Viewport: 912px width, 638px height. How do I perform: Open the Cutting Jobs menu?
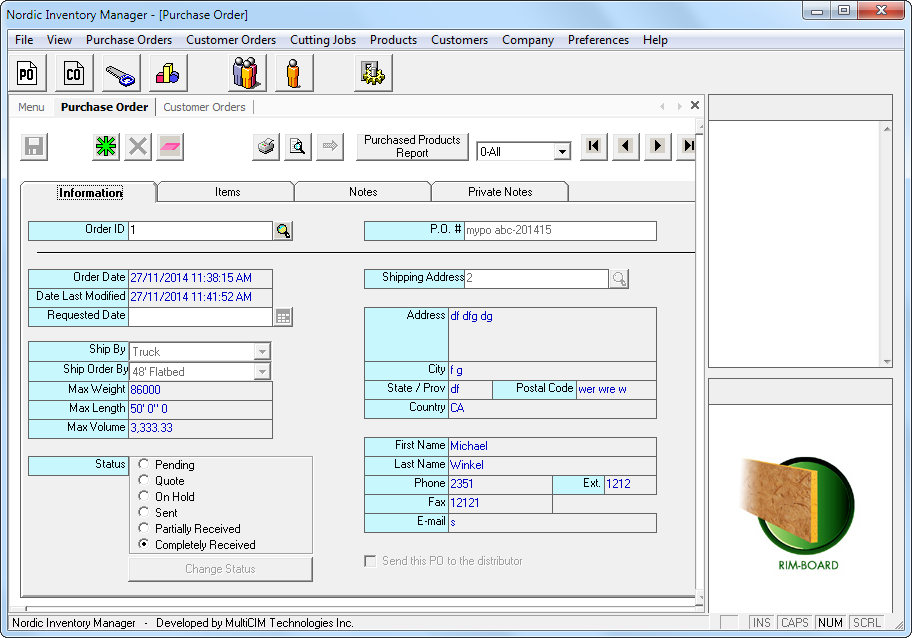tap(323, 40)
